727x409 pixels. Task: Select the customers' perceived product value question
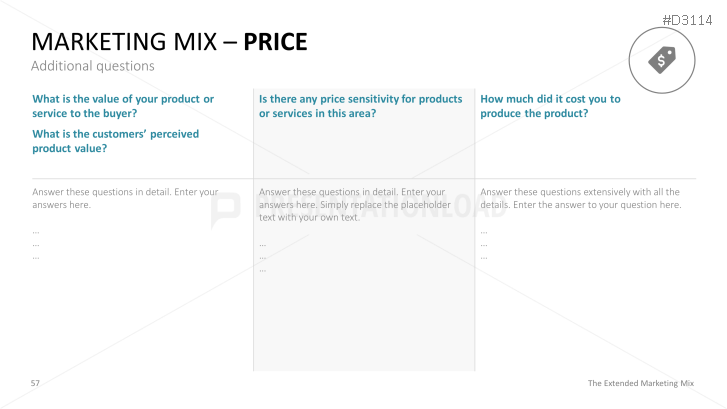click(116, 141)
